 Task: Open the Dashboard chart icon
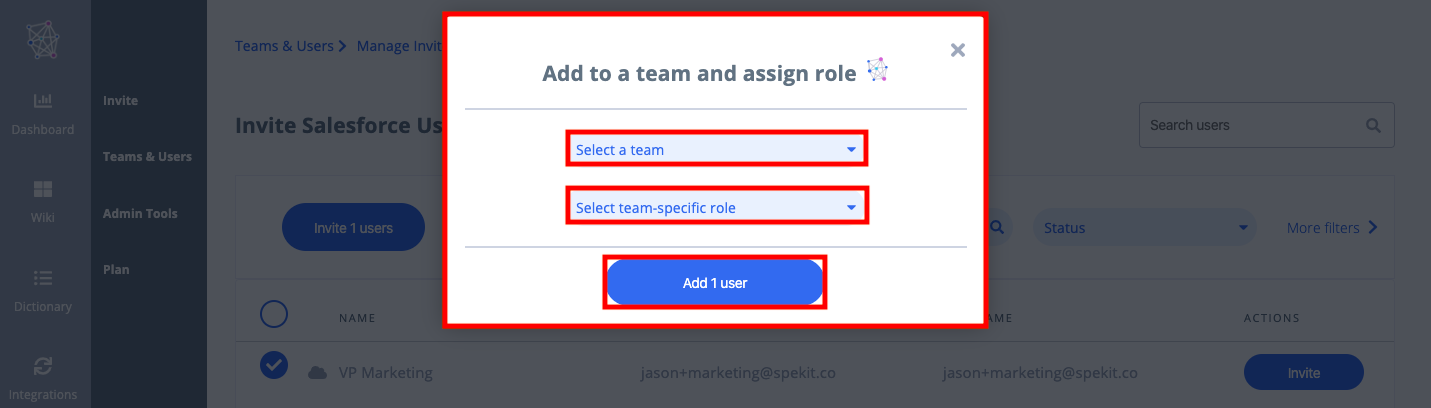[x=43, y=100]
